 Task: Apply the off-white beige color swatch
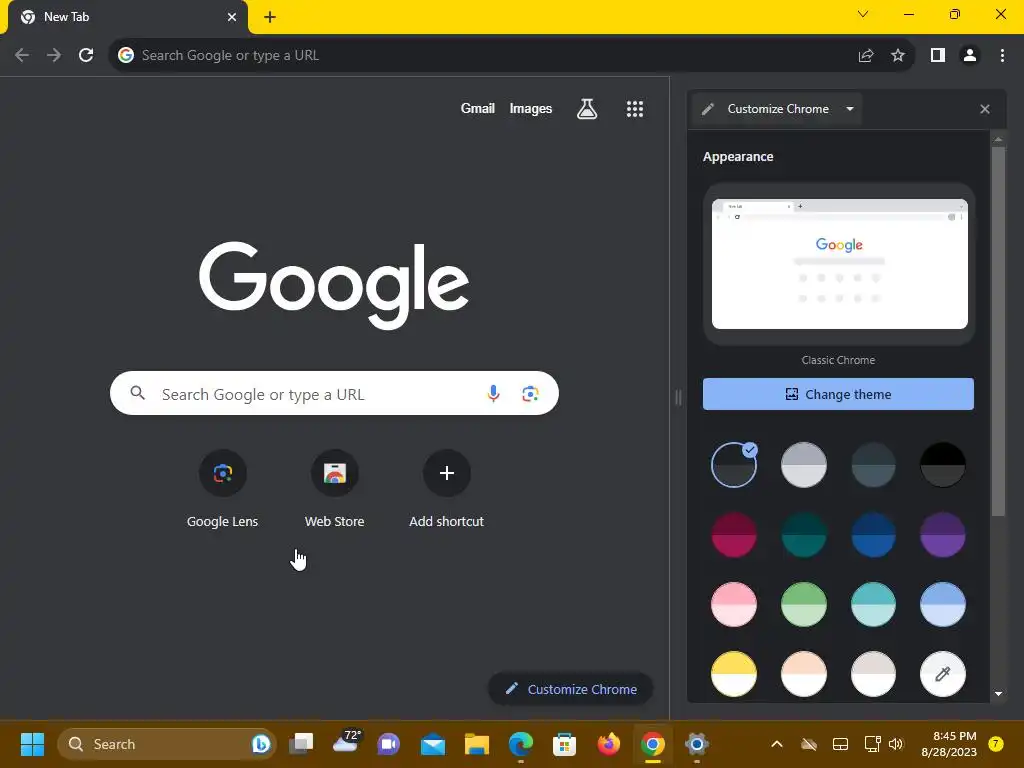click(873, 674)
